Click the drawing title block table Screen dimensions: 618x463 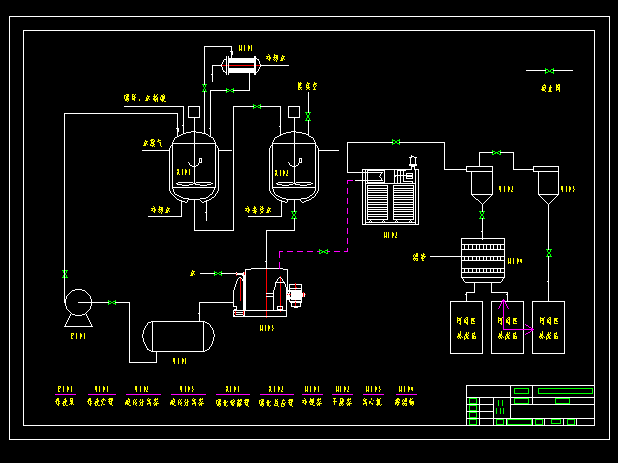click(530, 405)
